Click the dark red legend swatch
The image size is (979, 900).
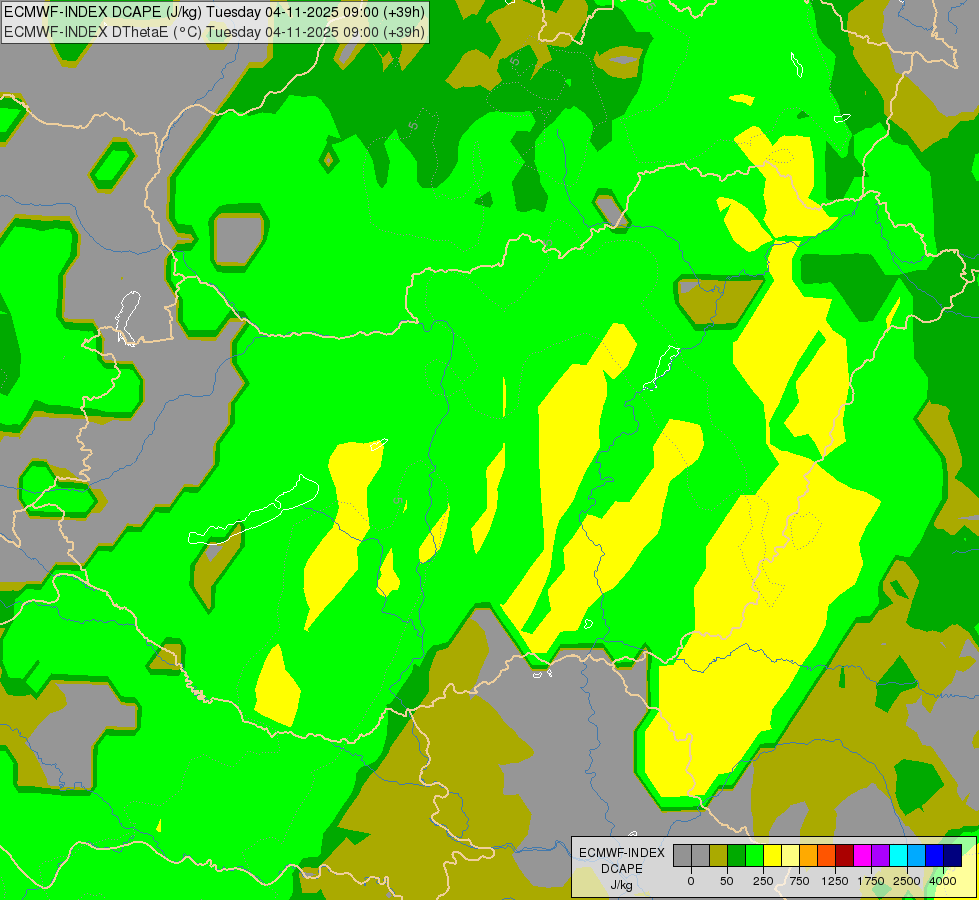point(845,855)
